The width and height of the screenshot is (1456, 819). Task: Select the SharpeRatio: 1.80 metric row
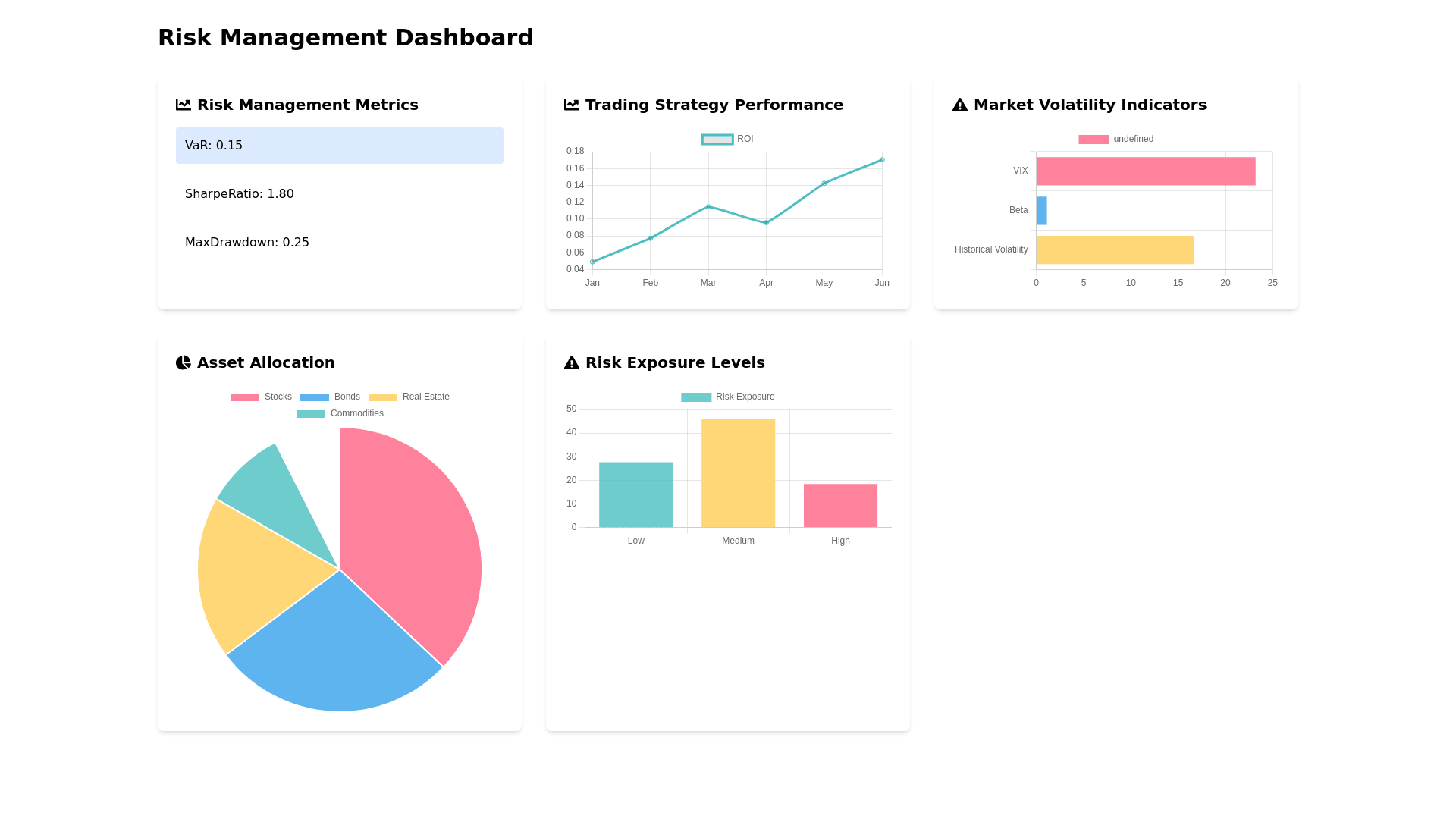point(339,194)
